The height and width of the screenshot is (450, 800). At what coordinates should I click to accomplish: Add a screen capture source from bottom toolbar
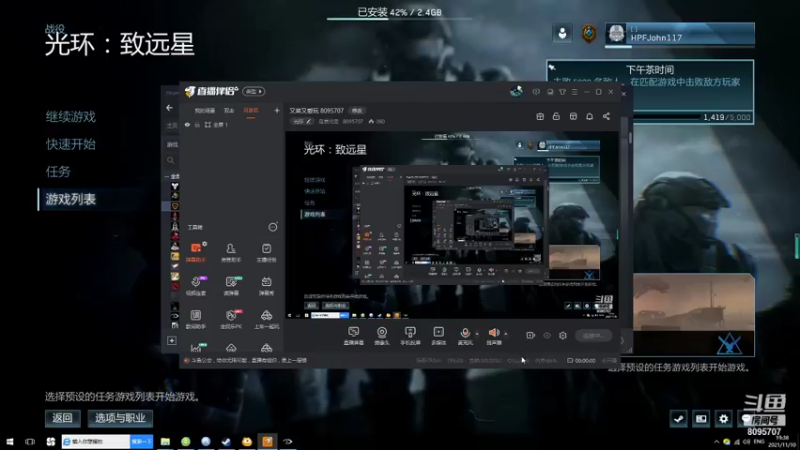353,335
